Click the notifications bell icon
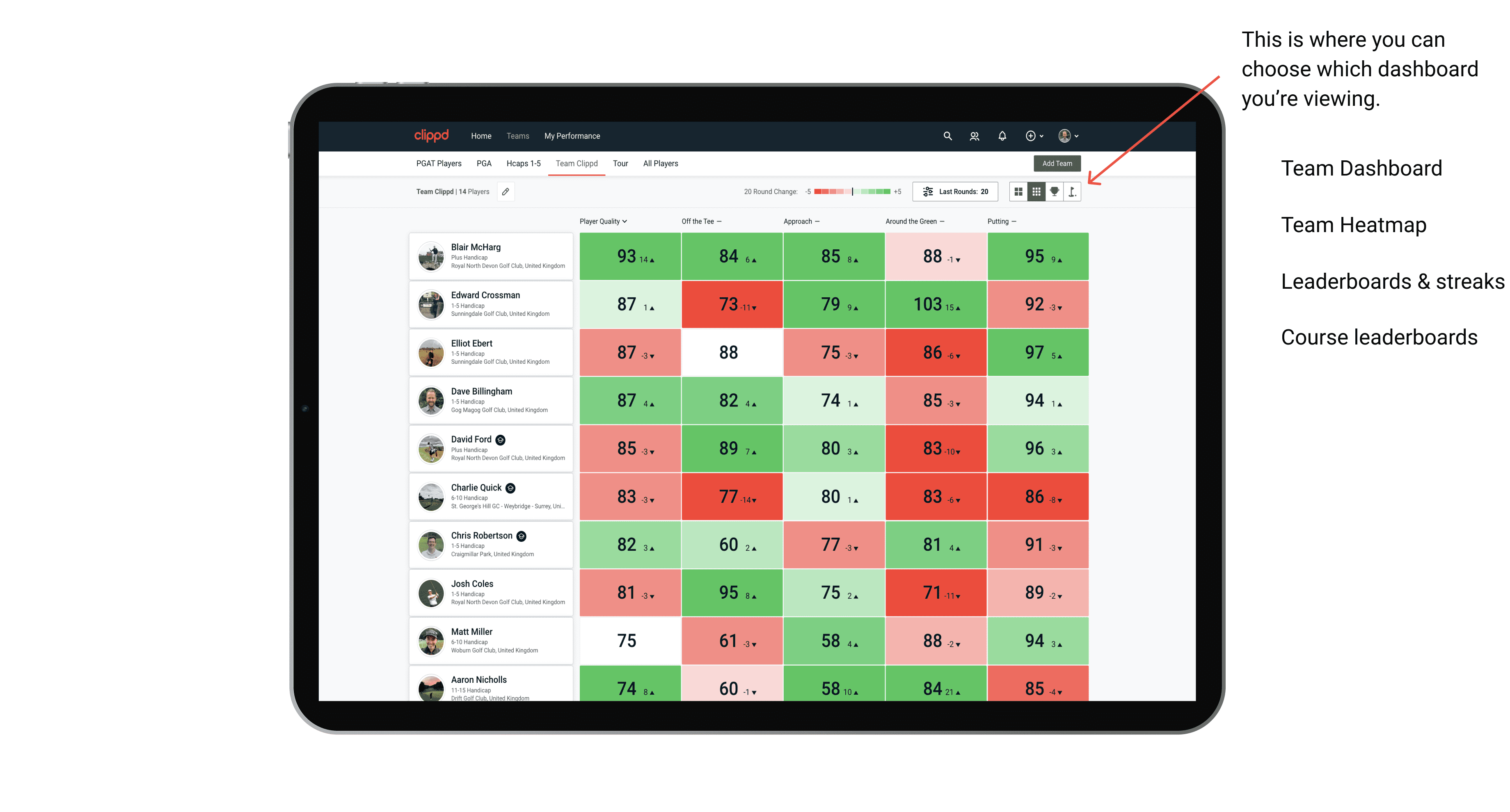This screenshot has width=1510, height=812. click(1001, 136)
